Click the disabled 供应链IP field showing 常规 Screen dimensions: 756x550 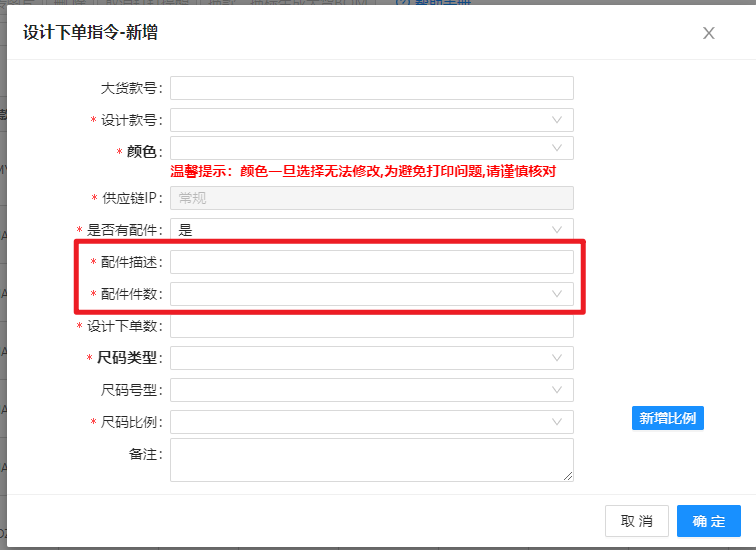pos(371,198)
